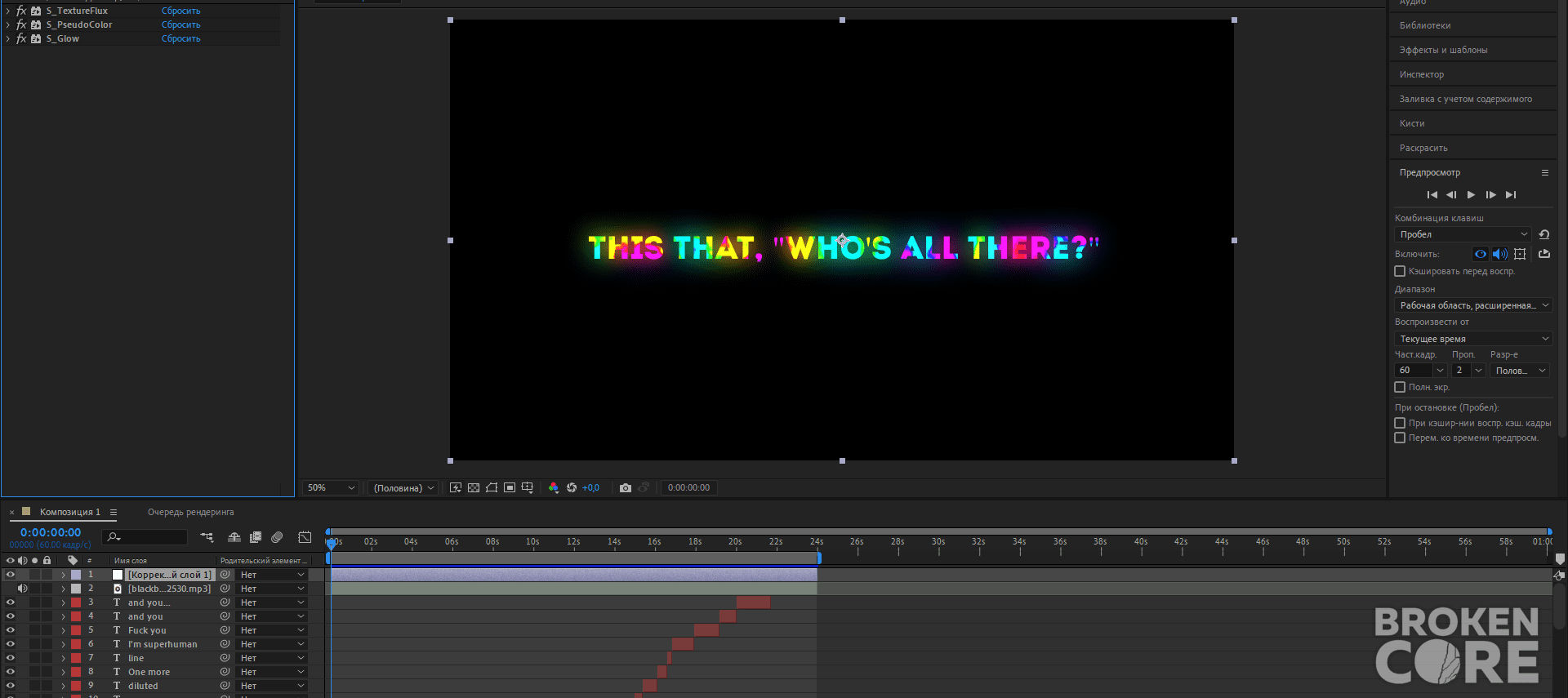Open the 'Библиотеки' panel tab
This screenshot has width=1568, height=698.
[x=1425, y=25]
